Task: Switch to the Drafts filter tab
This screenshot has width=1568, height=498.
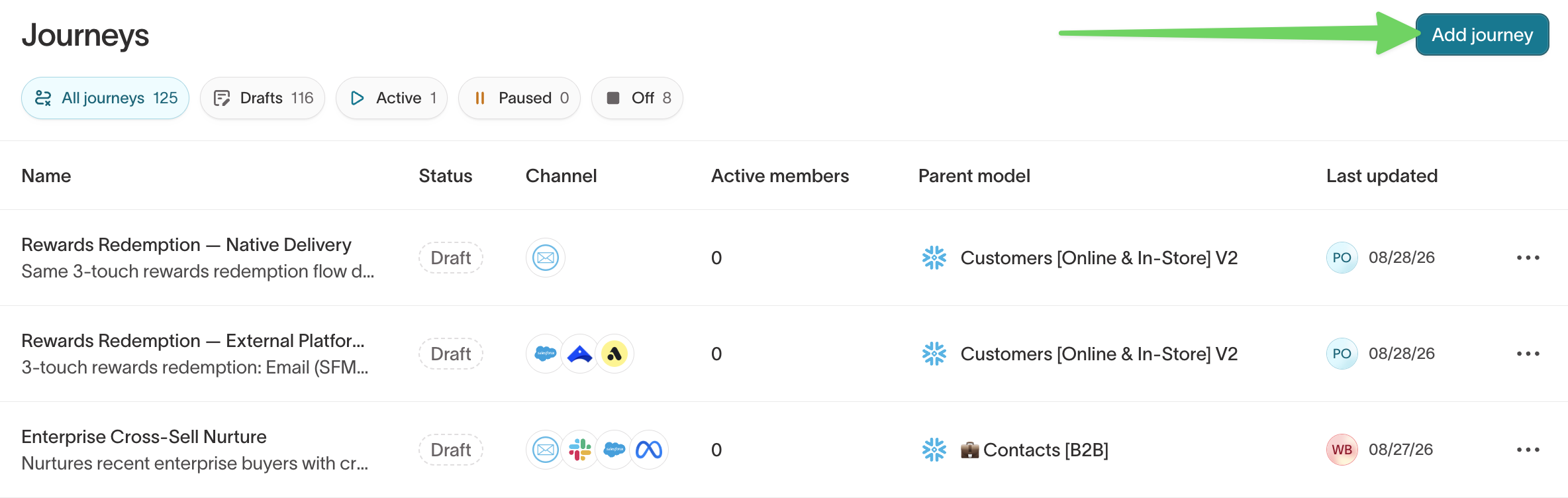Action: (x=262, y=98)
